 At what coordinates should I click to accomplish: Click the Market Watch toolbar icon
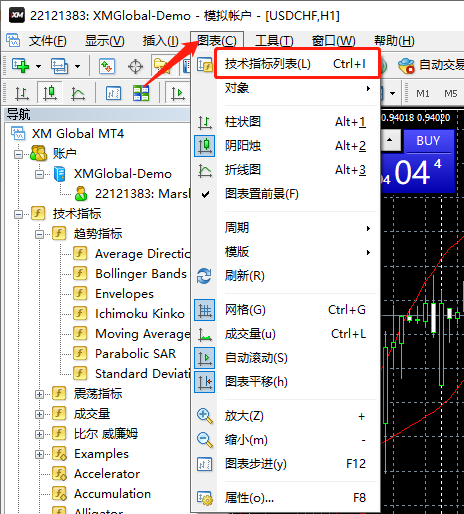[x=107, y=66]
